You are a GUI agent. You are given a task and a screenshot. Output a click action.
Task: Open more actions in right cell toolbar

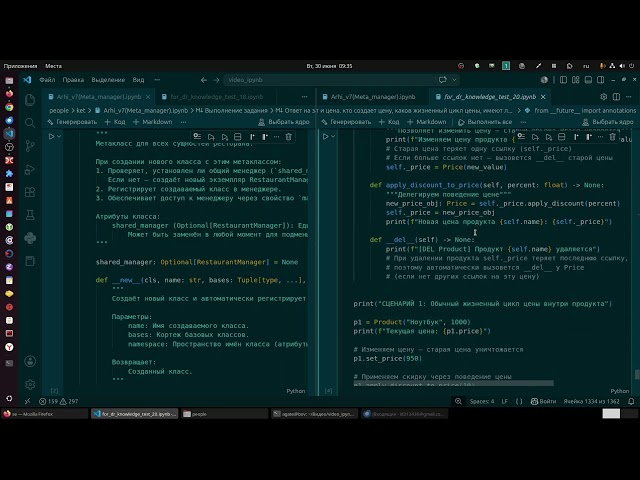pos(600,137)
